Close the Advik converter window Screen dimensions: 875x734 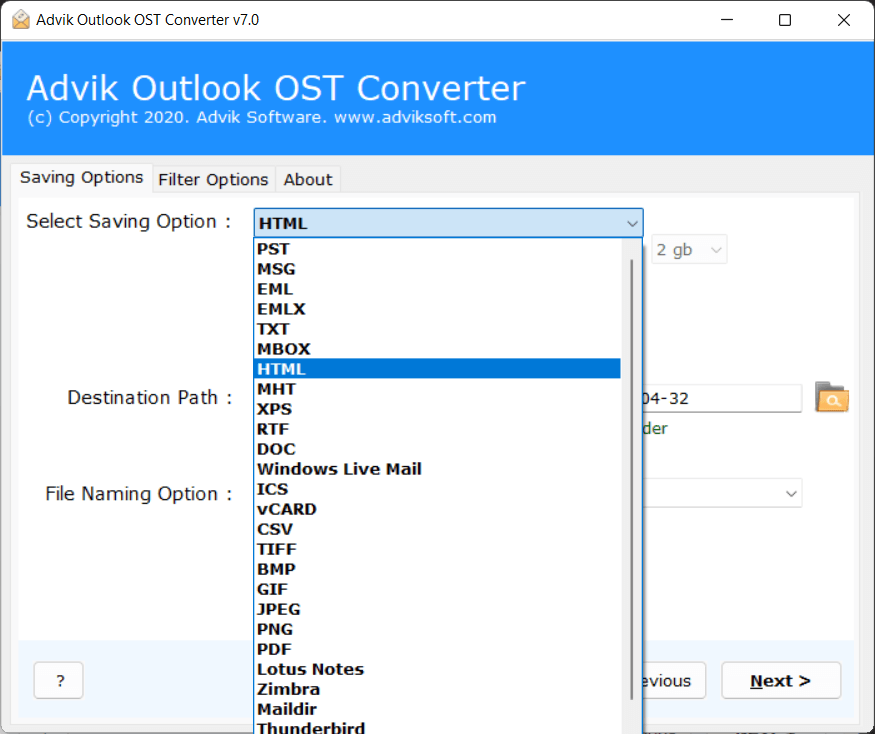click(x=844, y=20)
